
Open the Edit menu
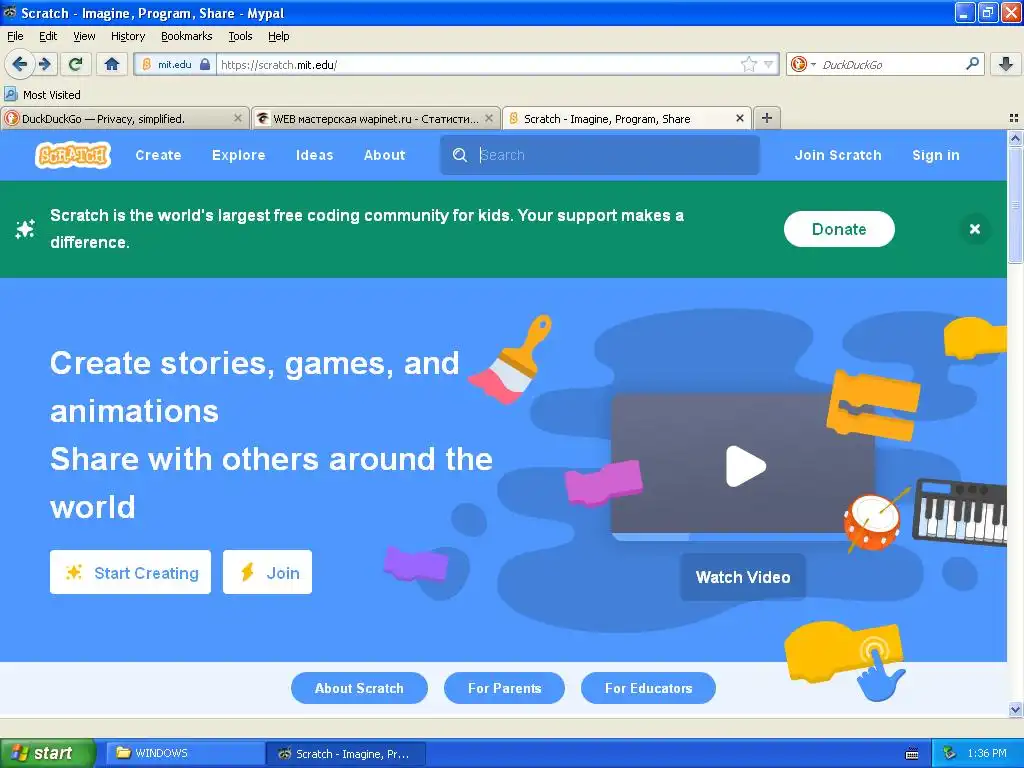coord(48,36)
